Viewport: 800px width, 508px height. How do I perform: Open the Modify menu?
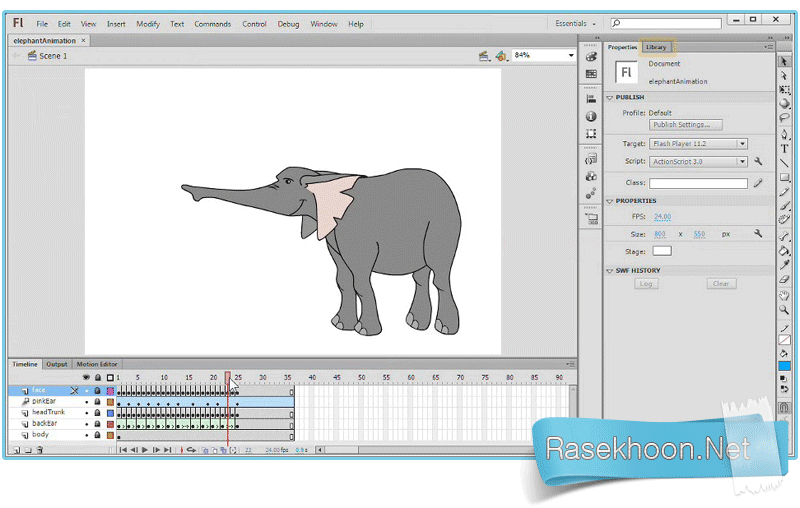pyautogui.click(x=148, y=24)
